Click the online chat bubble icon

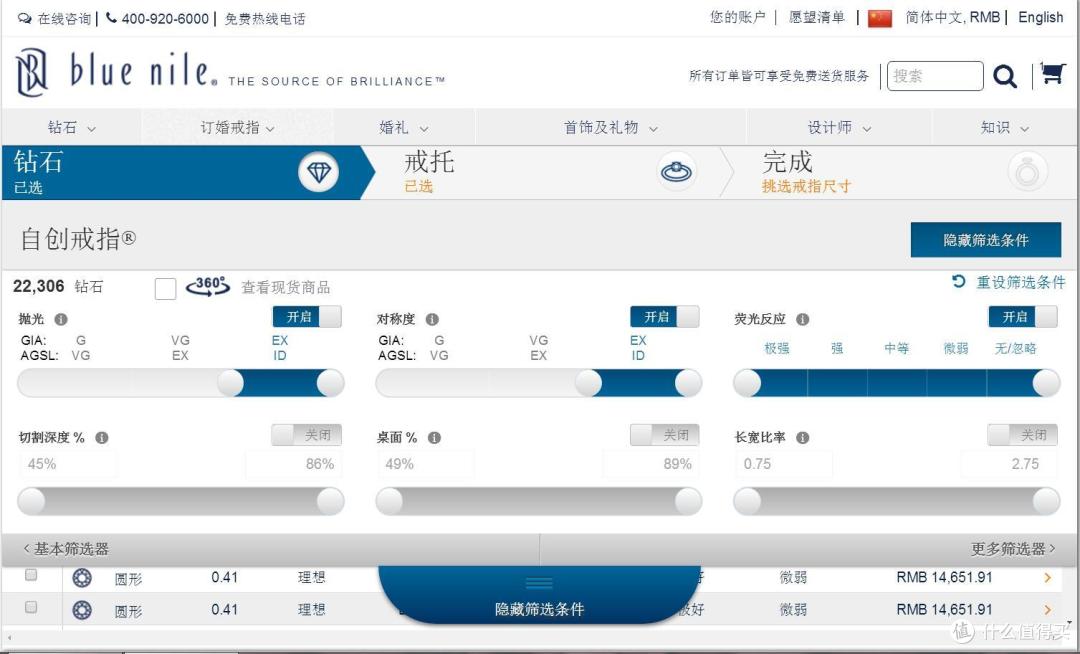(x=25, y=19)
